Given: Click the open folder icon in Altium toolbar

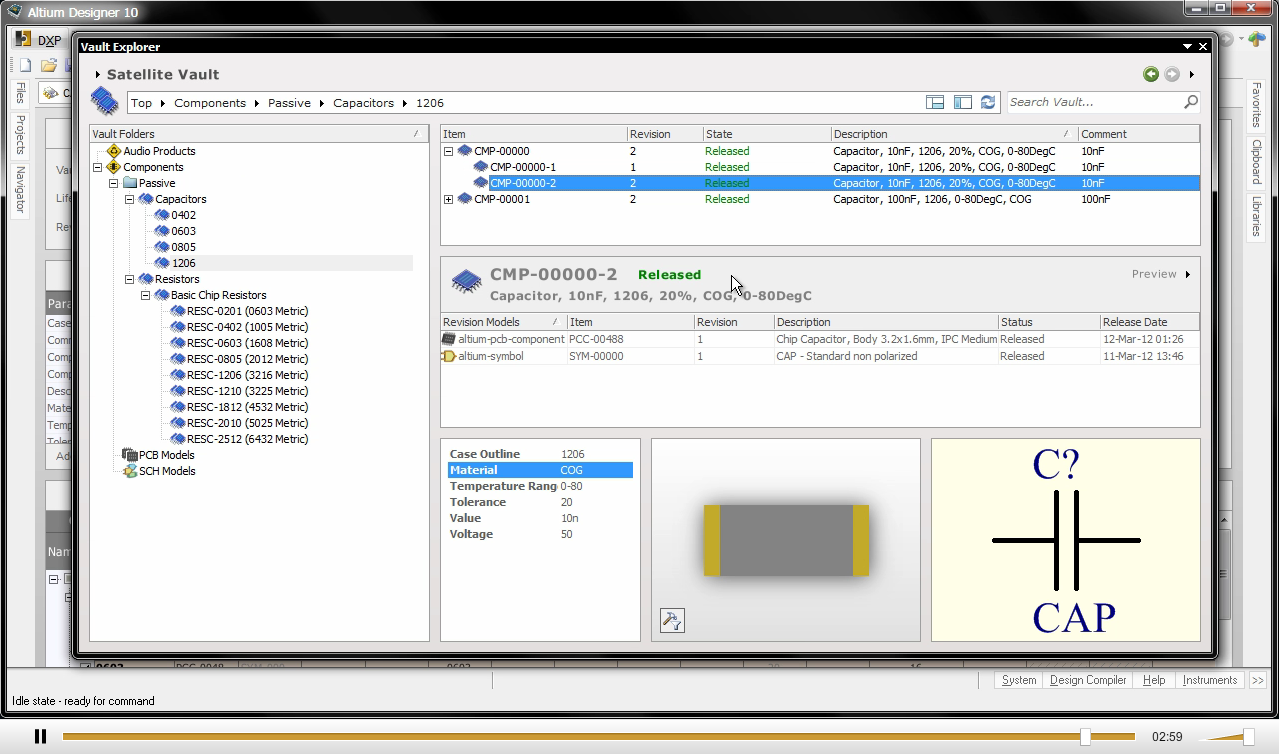Looking at the screenshot, I should (x=48, y=66).
